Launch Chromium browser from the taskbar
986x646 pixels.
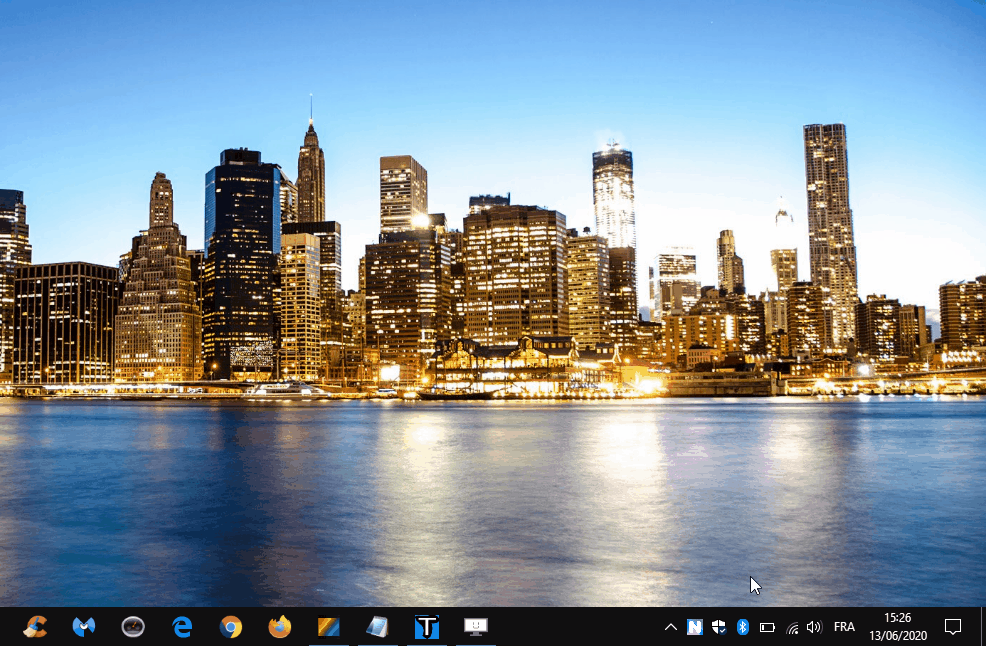point(231,627)
